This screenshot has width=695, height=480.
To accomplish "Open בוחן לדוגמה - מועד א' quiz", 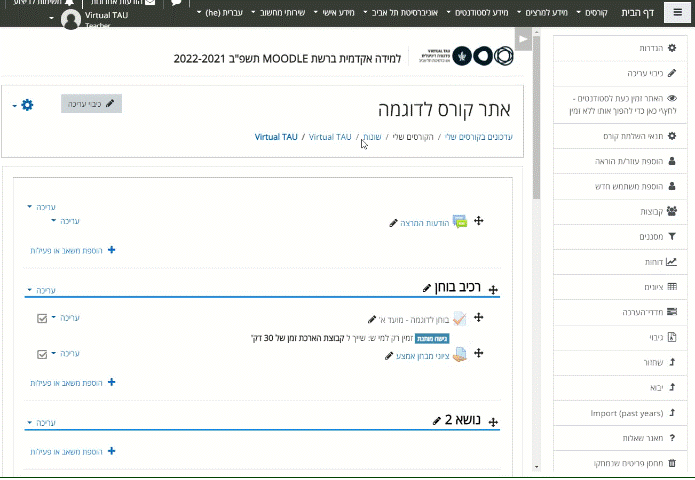I will (x=414, y=320).
